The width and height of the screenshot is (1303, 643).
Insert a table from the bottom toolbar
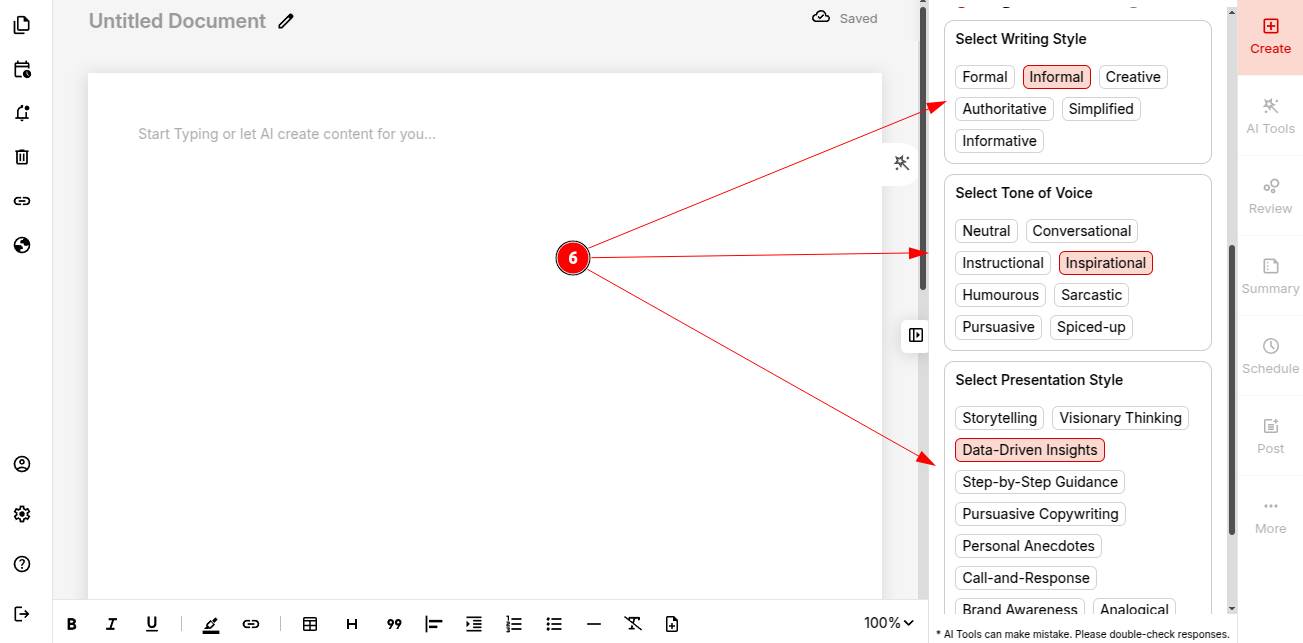coord(310,624)
